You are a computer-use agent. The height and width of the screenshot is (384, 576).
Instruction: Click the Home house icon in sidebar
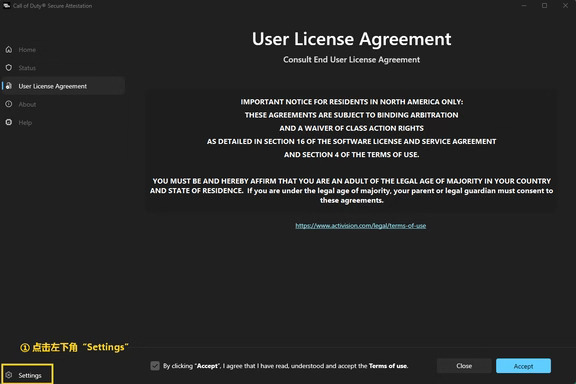tap(9, 50)
